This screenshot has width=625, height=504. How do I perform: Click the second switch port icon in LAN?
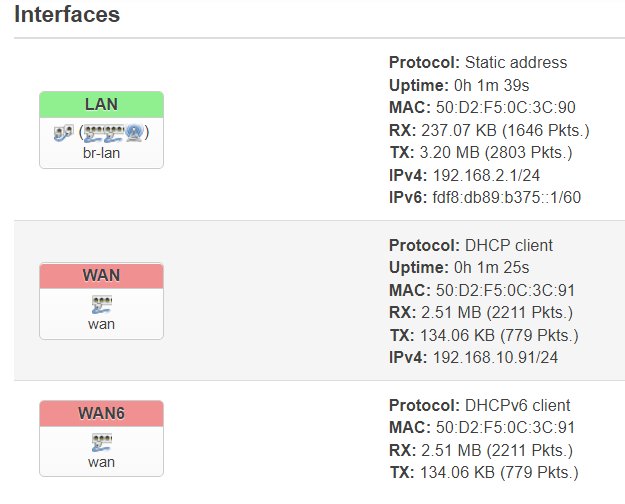click(114, 134)
